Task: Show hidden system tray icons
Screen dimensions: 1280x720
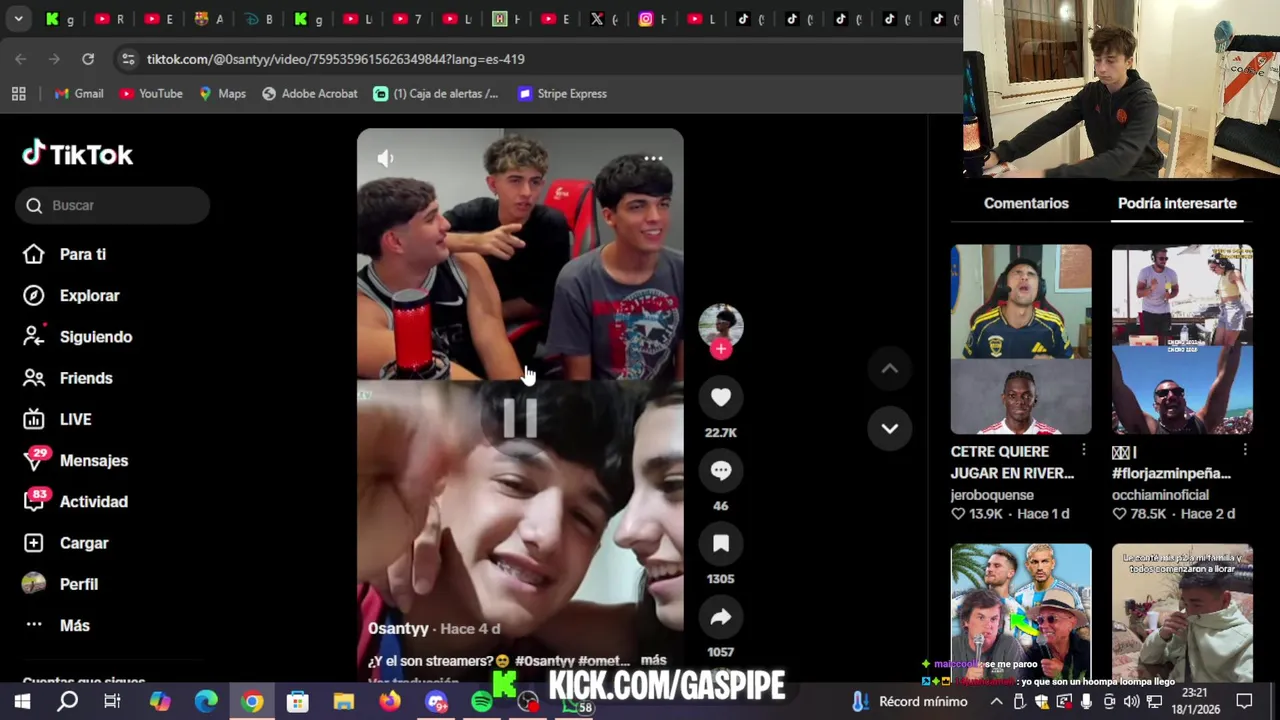Action: tap(997, 702)
